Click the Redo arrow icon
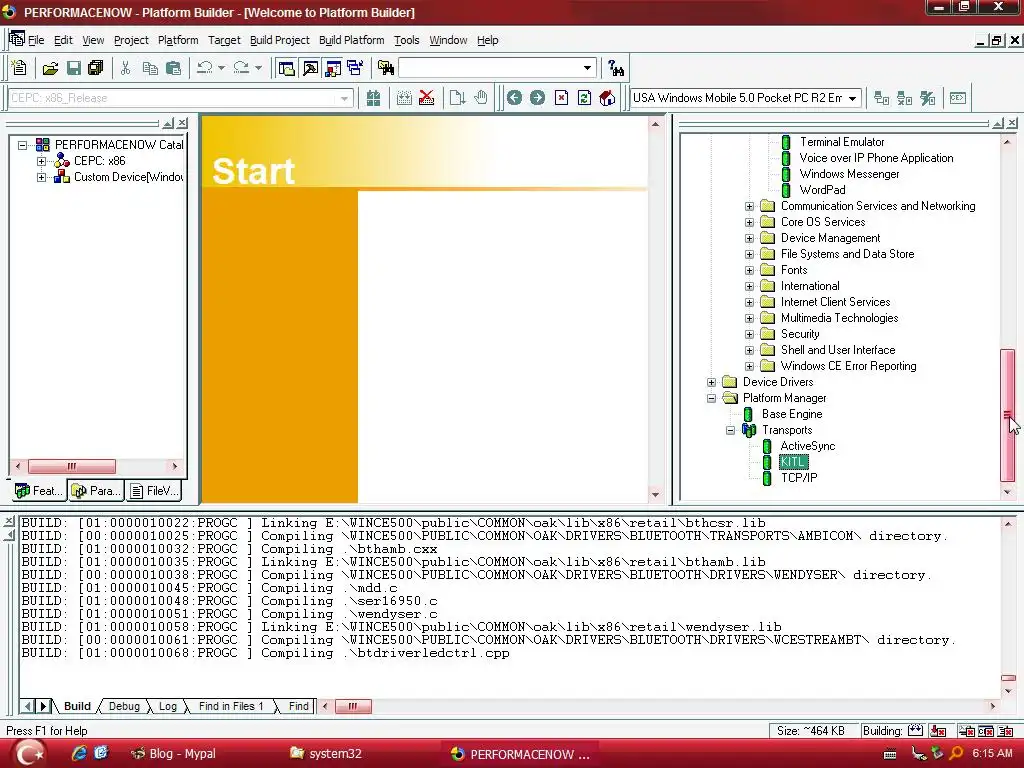 point(241,68)
